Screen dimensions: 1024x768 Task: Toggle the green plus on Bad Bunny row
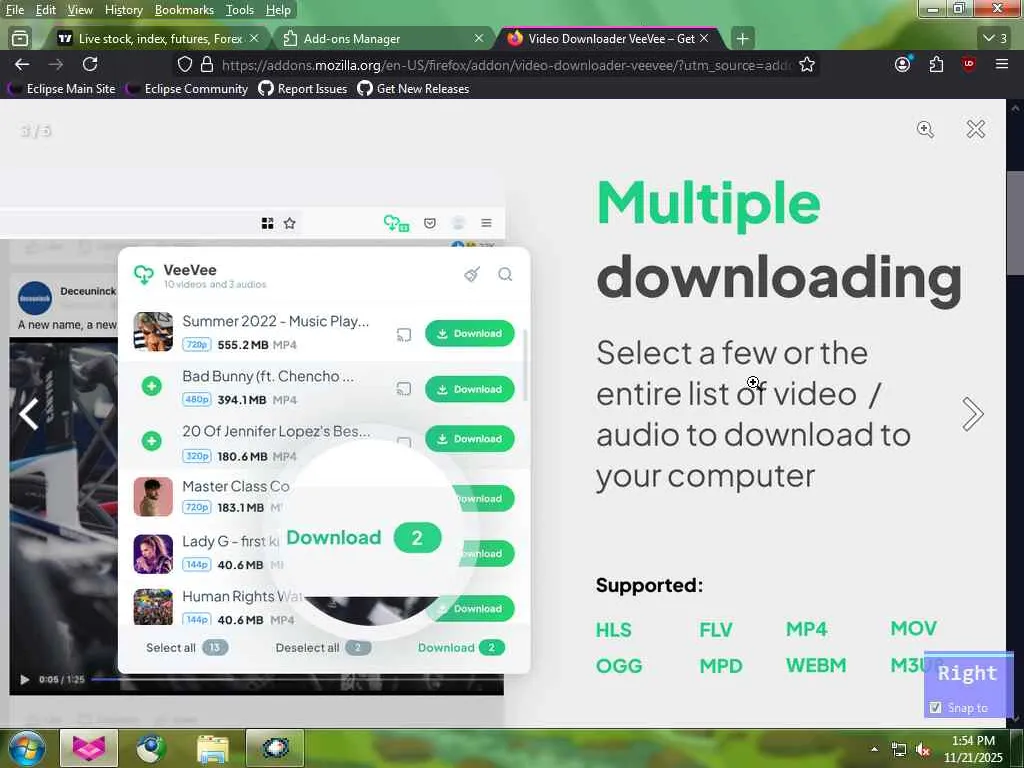(x=152, y=386)
